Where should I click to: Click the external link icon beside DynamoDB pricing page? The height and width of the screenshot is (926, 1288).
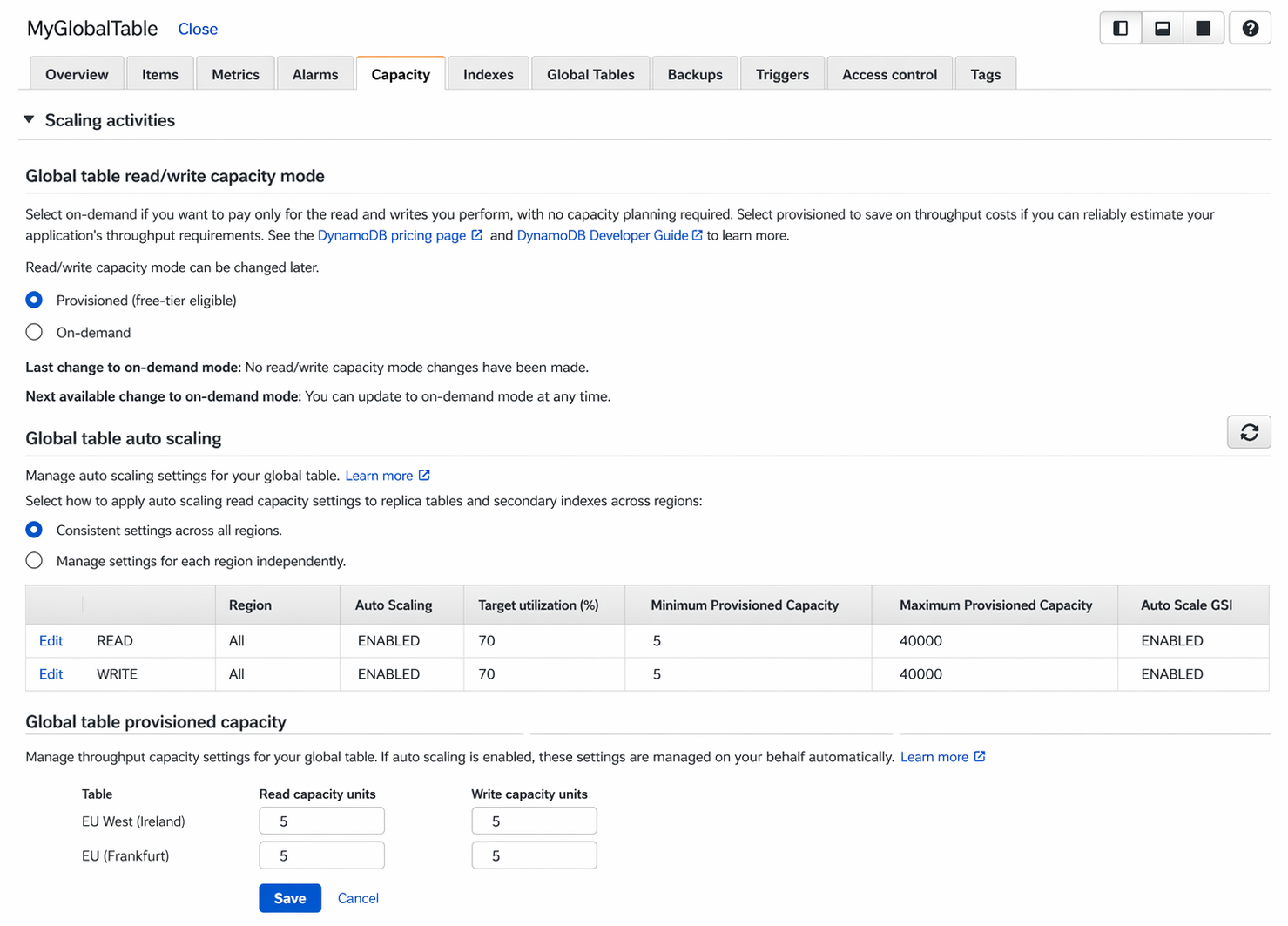[476, 234]
